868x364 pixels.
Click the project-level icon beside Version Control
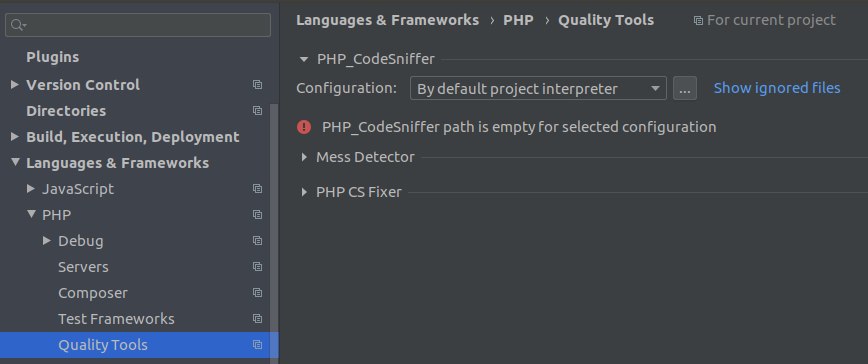(x=257, y=85)
